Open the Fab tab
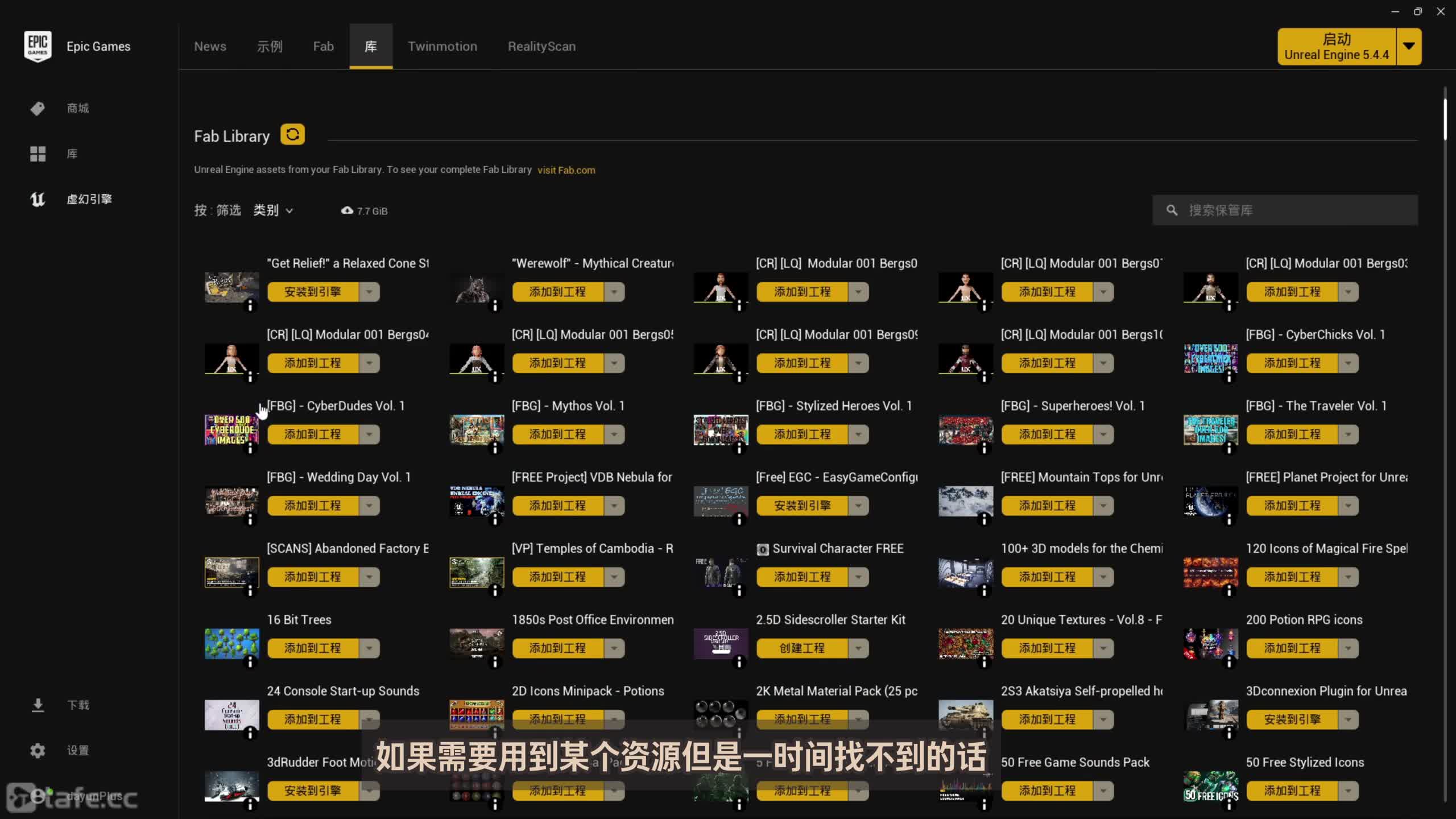This screenshot has height=819, width=1456. 323,47
